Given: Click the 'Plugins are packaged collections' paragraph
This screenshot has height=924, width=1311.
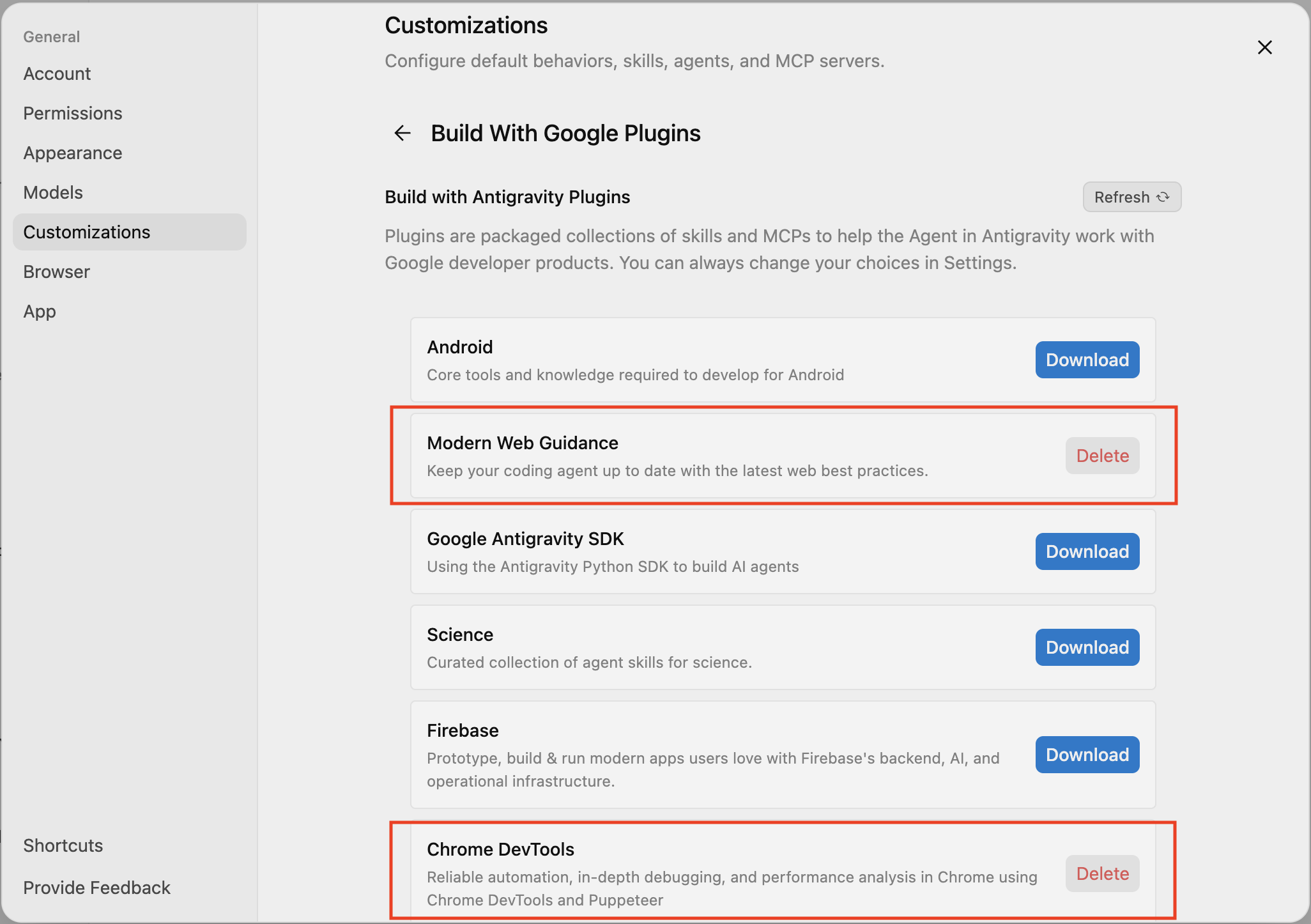Looking at the screenshot, I should point(769,249).
